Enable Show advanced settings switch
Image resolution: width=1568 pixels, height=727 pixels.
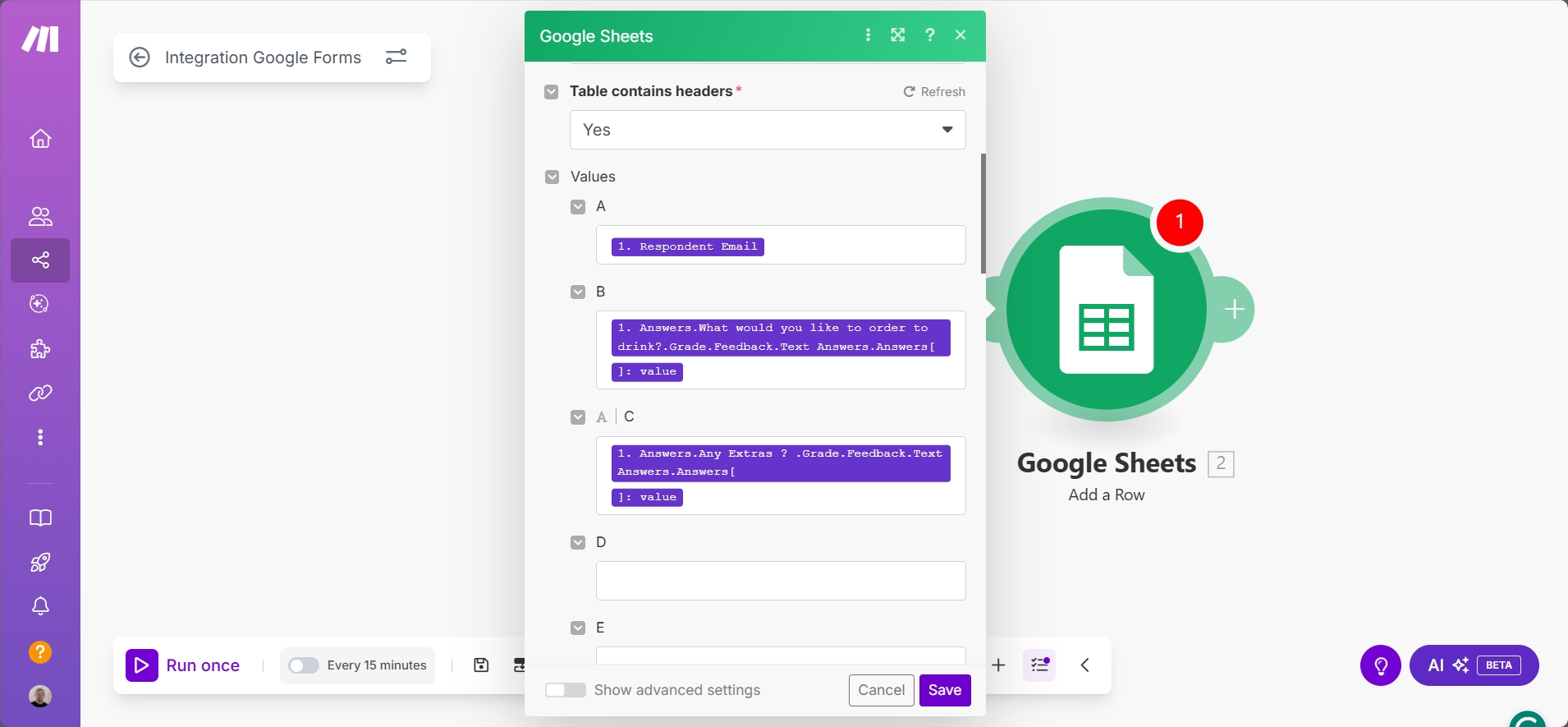coord(566,690)
